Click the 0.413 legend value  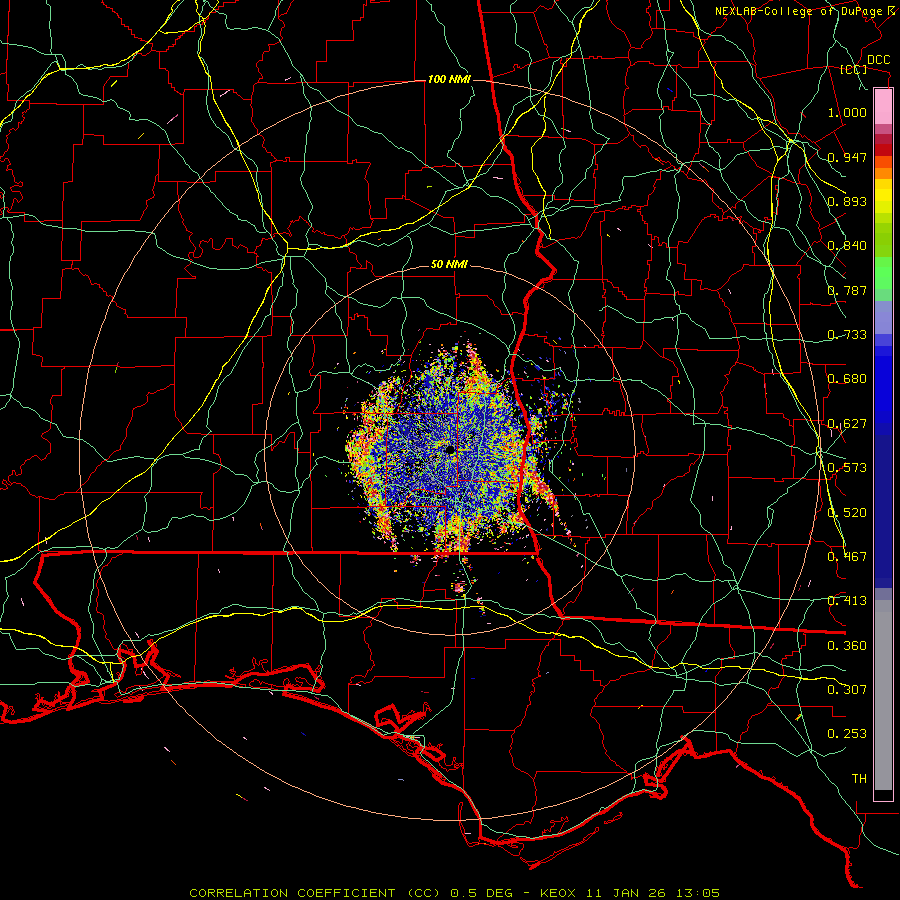click(x=847, y=601)
